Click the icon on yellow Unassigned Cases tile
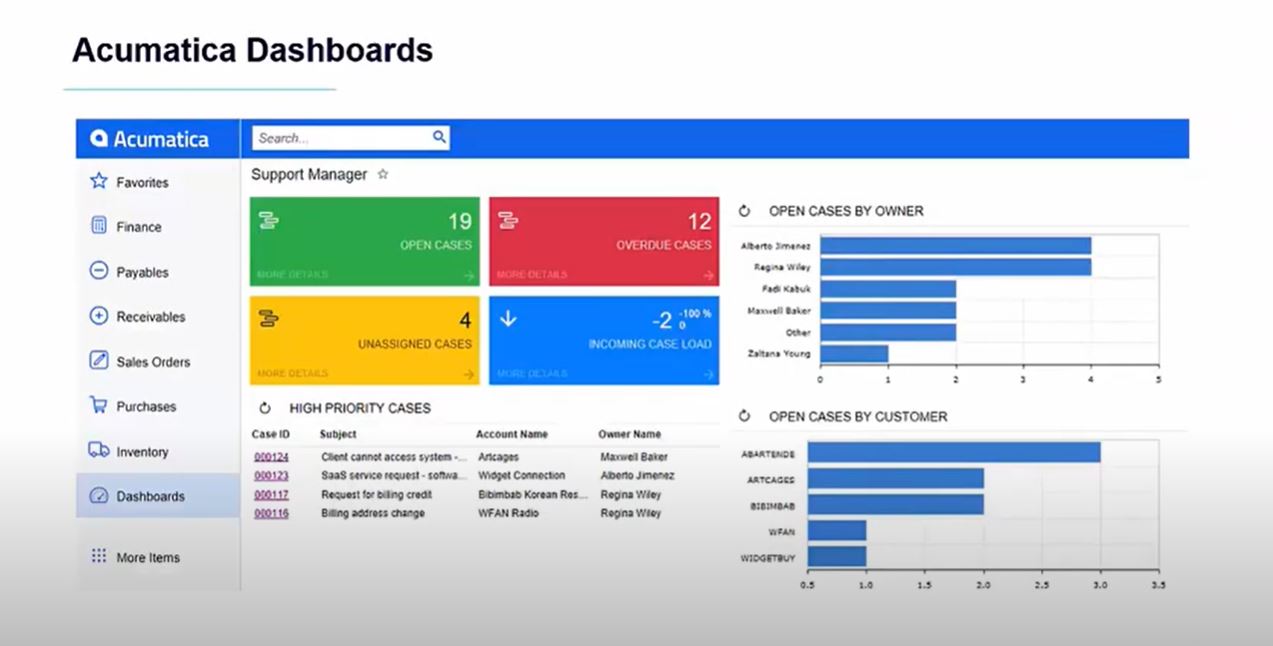The width and height of the screenshot is (1273, 646). [267, 319]
